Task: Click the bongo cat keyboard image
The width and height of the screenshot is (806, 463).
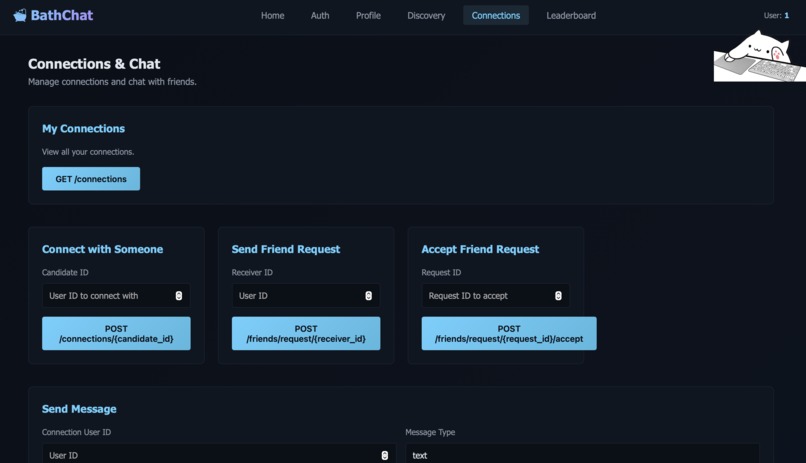Action: click(x=760, y=56)
